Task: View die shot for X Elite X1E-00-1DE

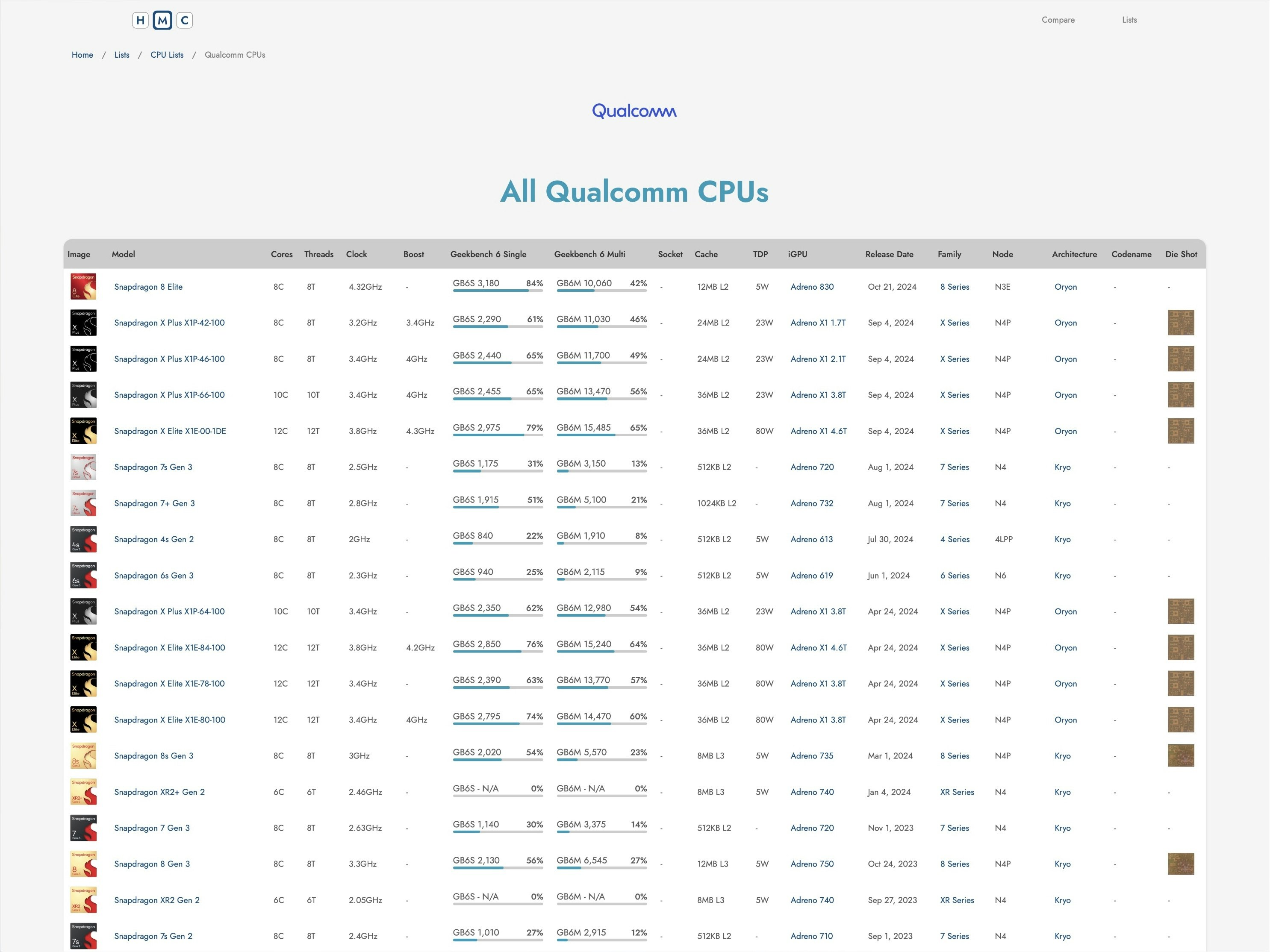Action: pos(1181,431)
